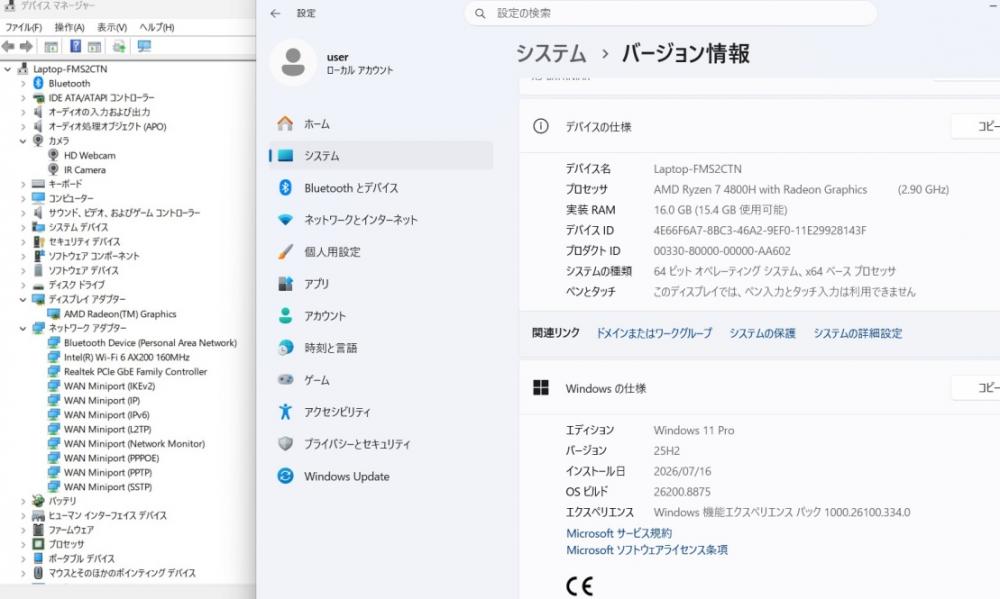
Task: Expand the プロセッサ category in Device Manager tree
Action: tap(23, 545)
